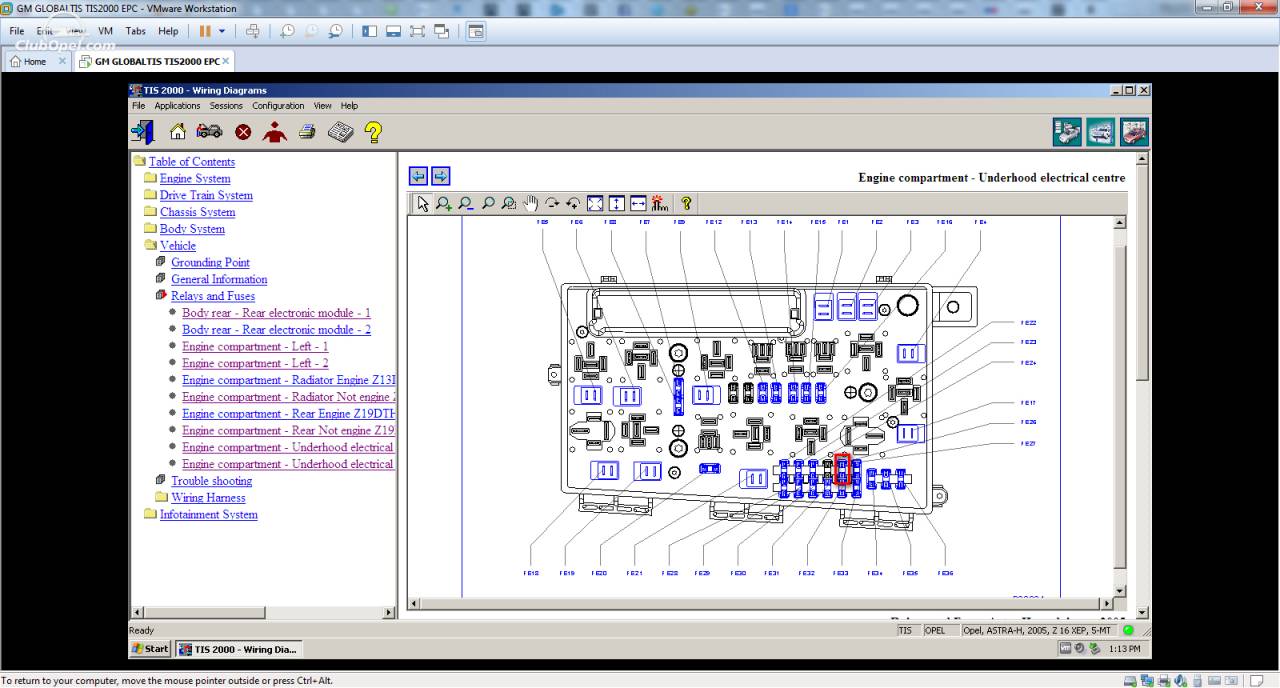
Task: Click TIS 2000 - Wiring Dia... taskbar button
Action: point(238,649)
